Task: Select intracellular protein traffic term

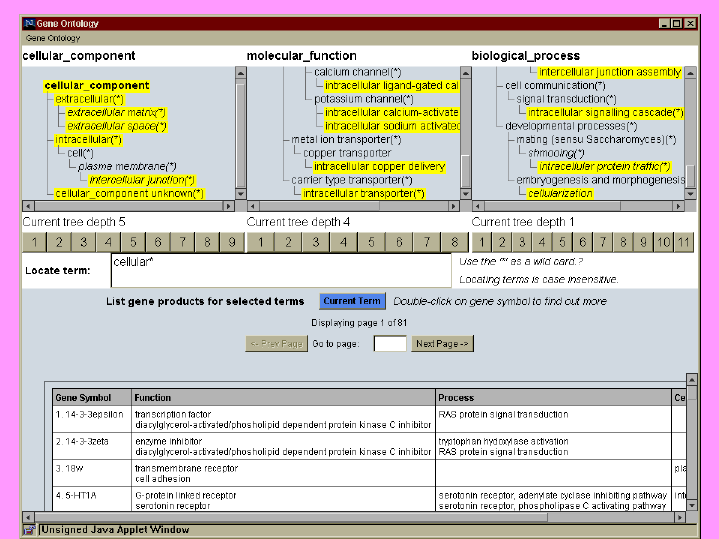Action: click(604, 167)
